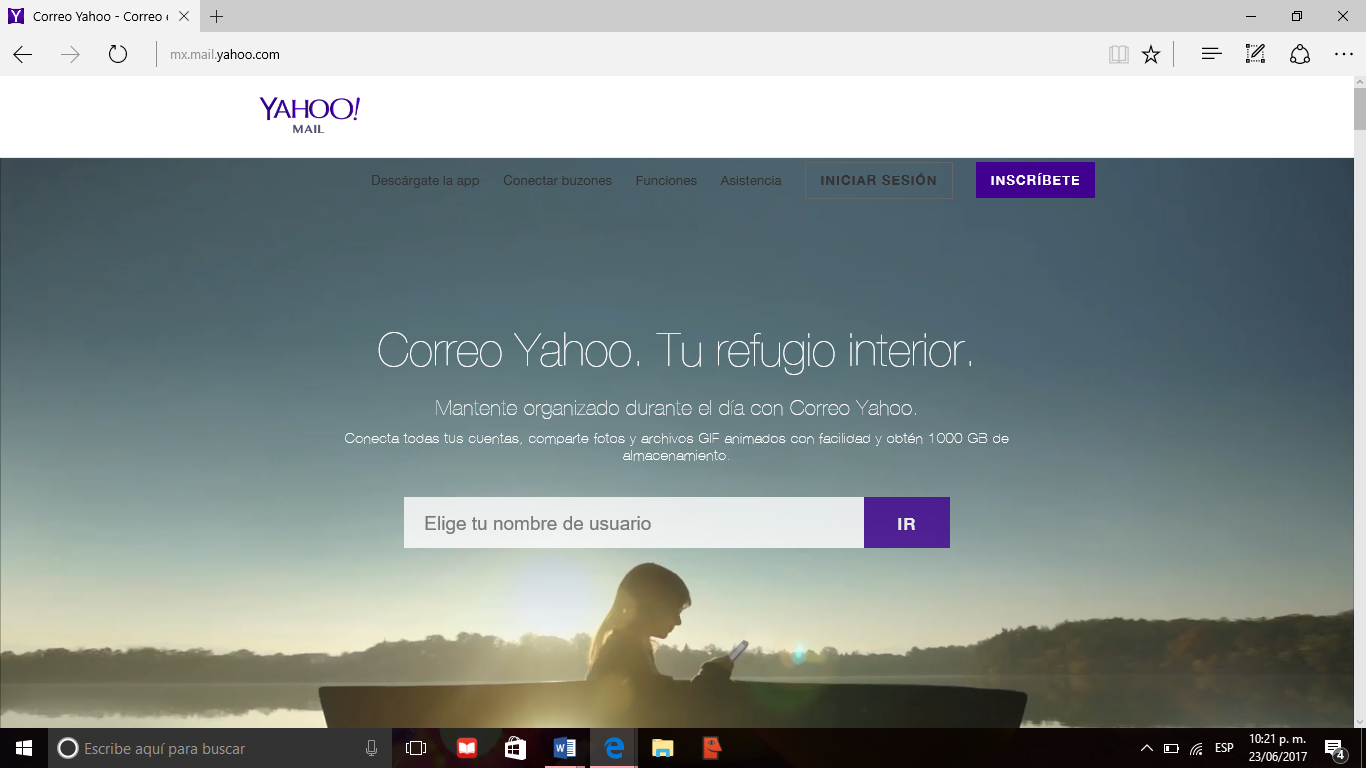Screen dimensions: 1366x768
Task: Select Conectar buzones in the navigation
Action: [557, 180]
